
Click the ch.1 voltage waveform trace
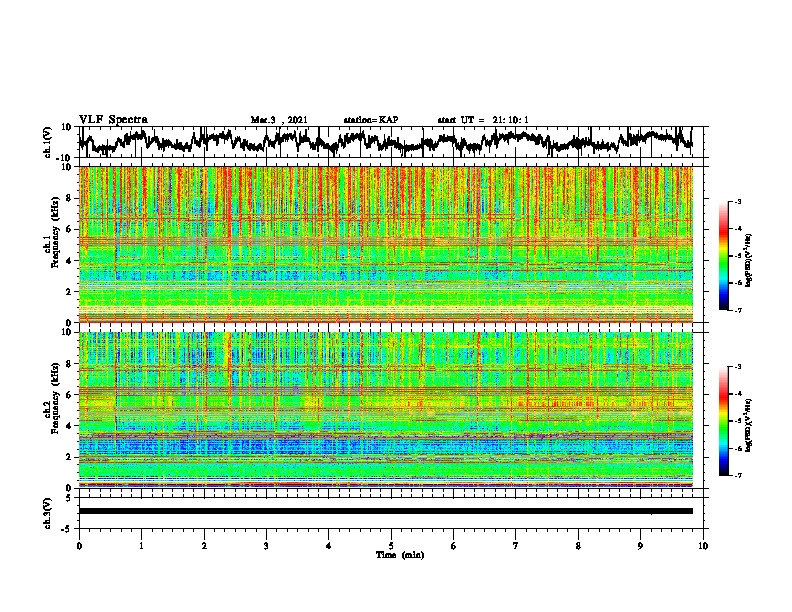[385, 142]
